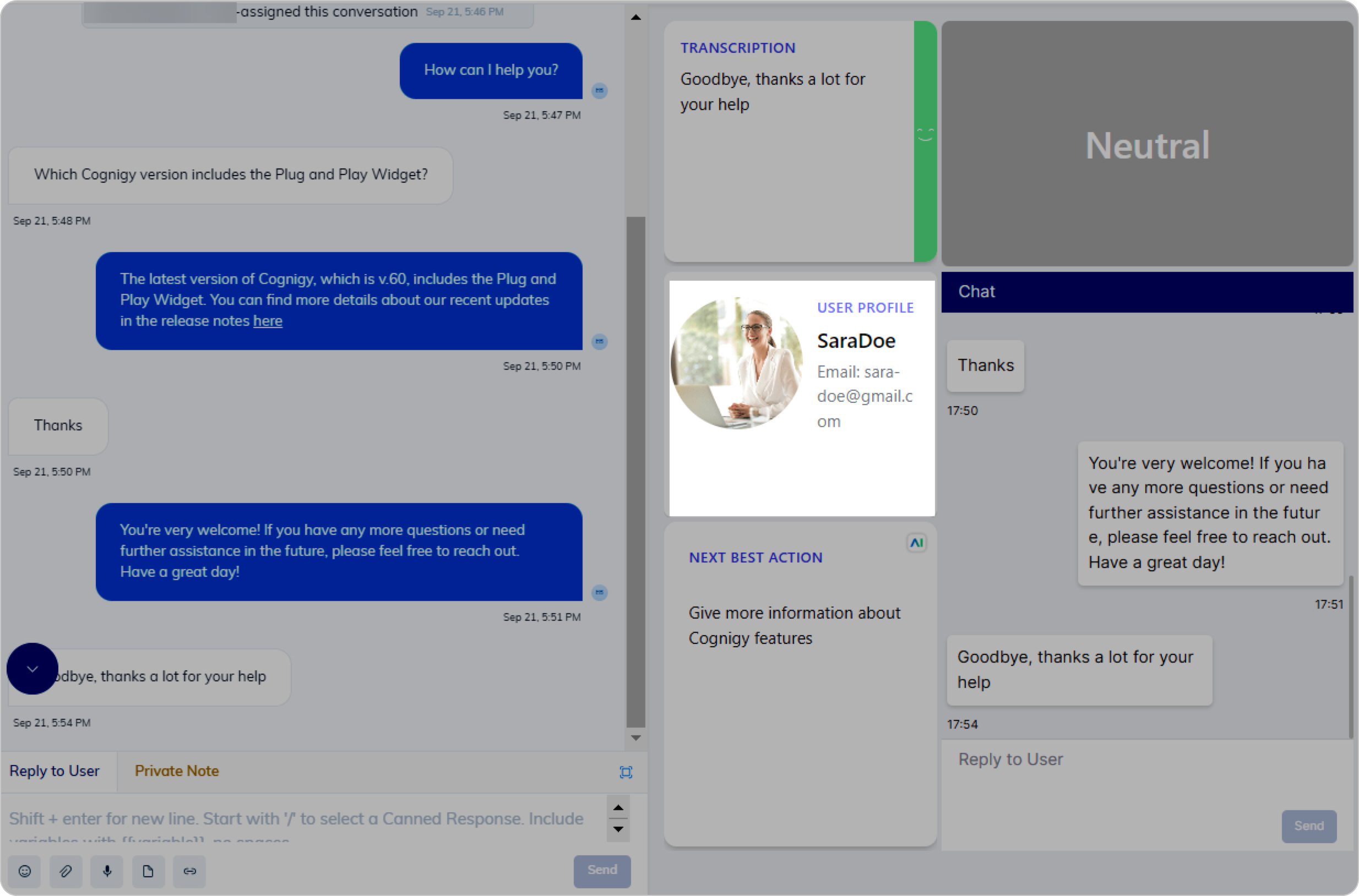The width and height of the screenshot is (1359, 896).
Task: Click SaraDoe's profile photo
Action: 736,363
